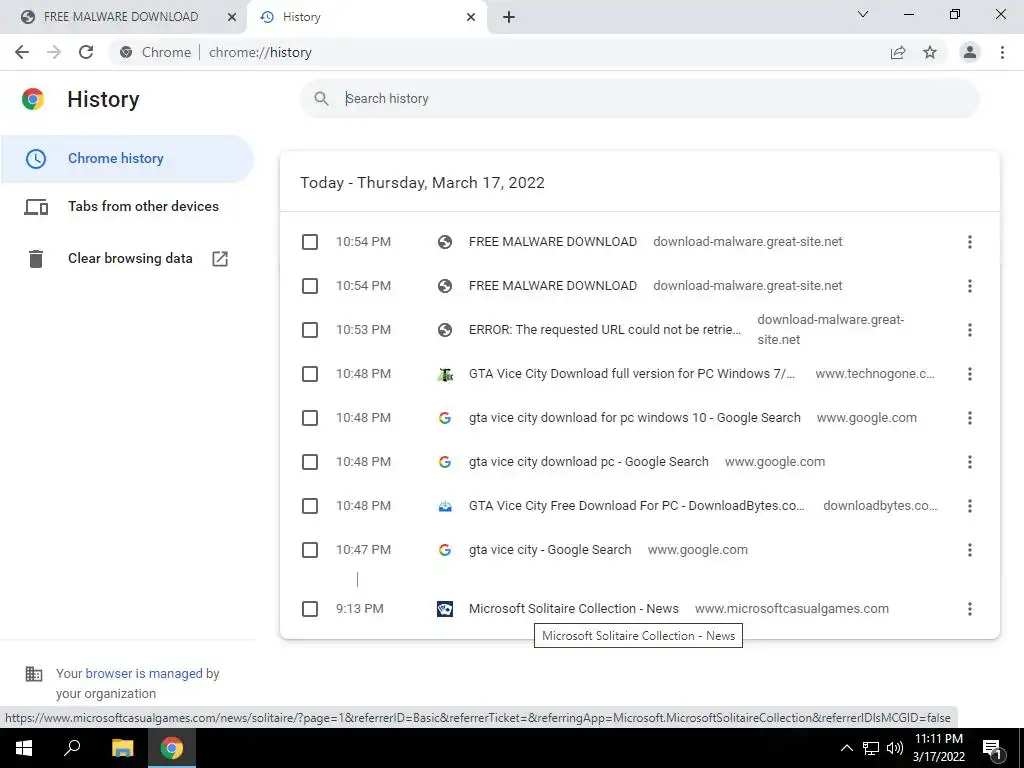Click the search magnifier icon in history search

pyautogui.click(x=321, y=99)
